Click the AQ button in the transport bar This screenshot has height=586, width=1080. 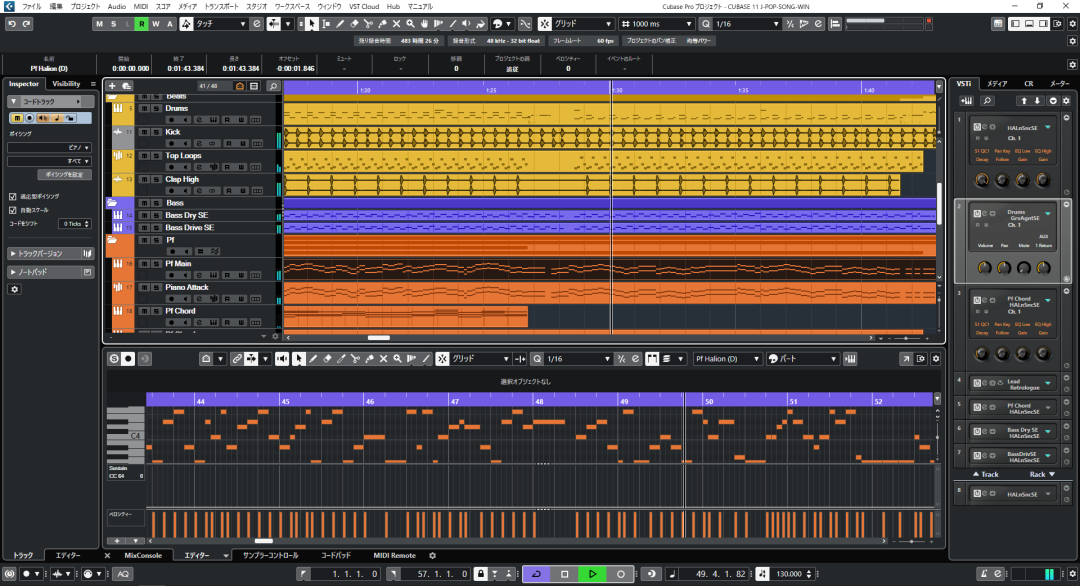click(123, 574)
